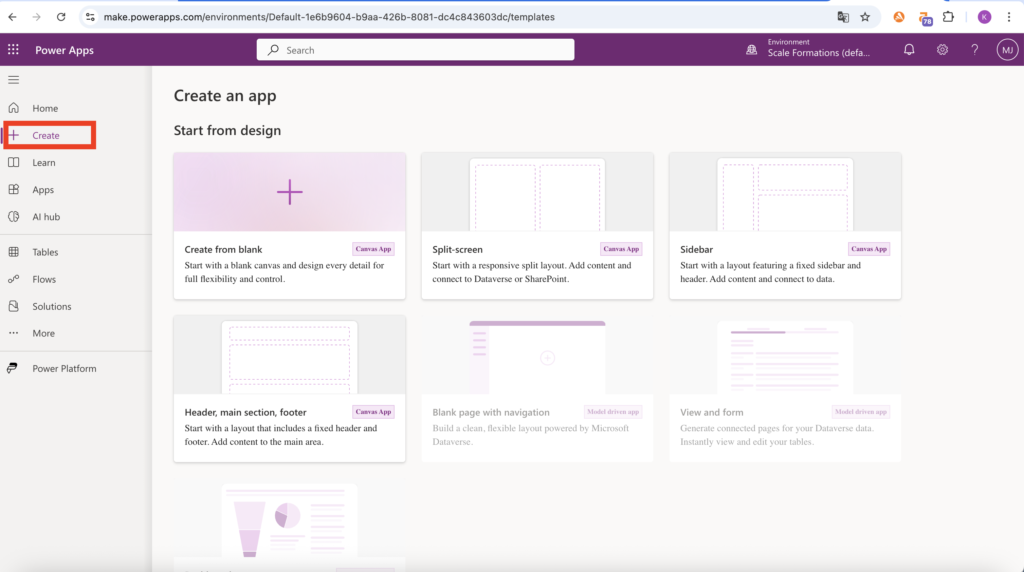The width and height of the screenshot is (1024, 572).
Task: Open the notifications bell
Action: click(x=909, y=50)
